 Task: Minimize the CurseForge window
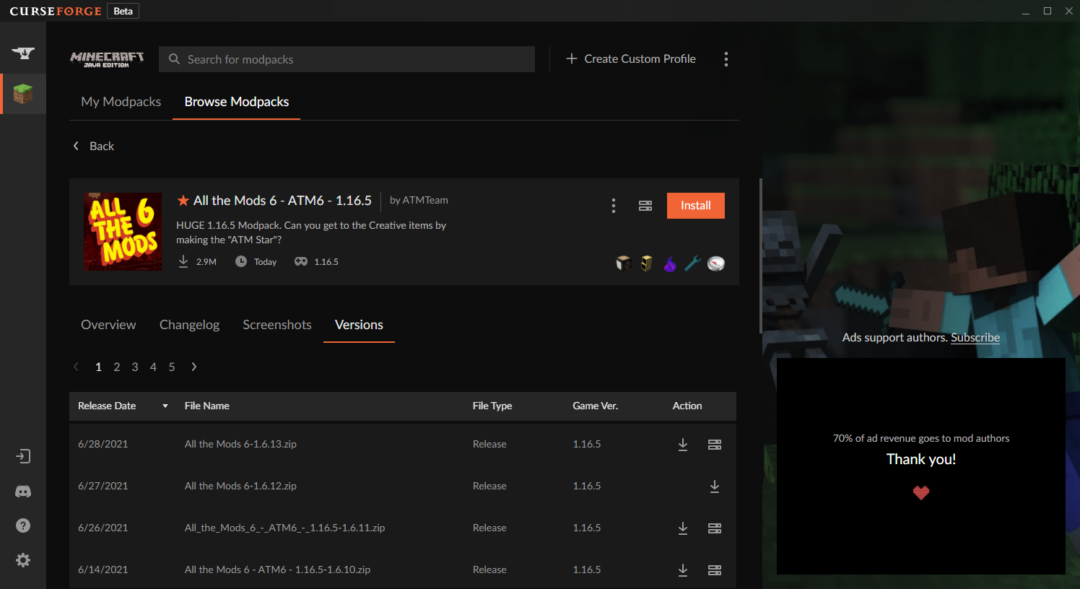click(x=1026, y=11)
